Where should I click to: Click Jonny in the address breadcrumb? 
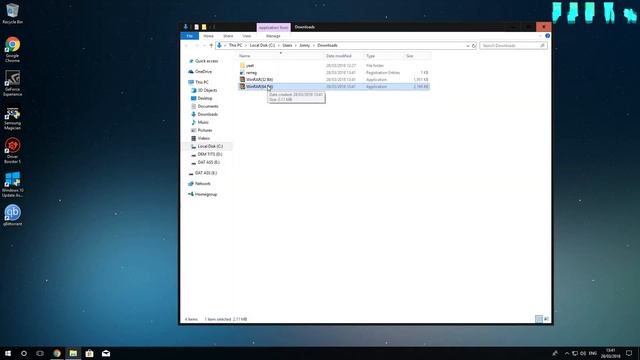click(x=305, y=46)
